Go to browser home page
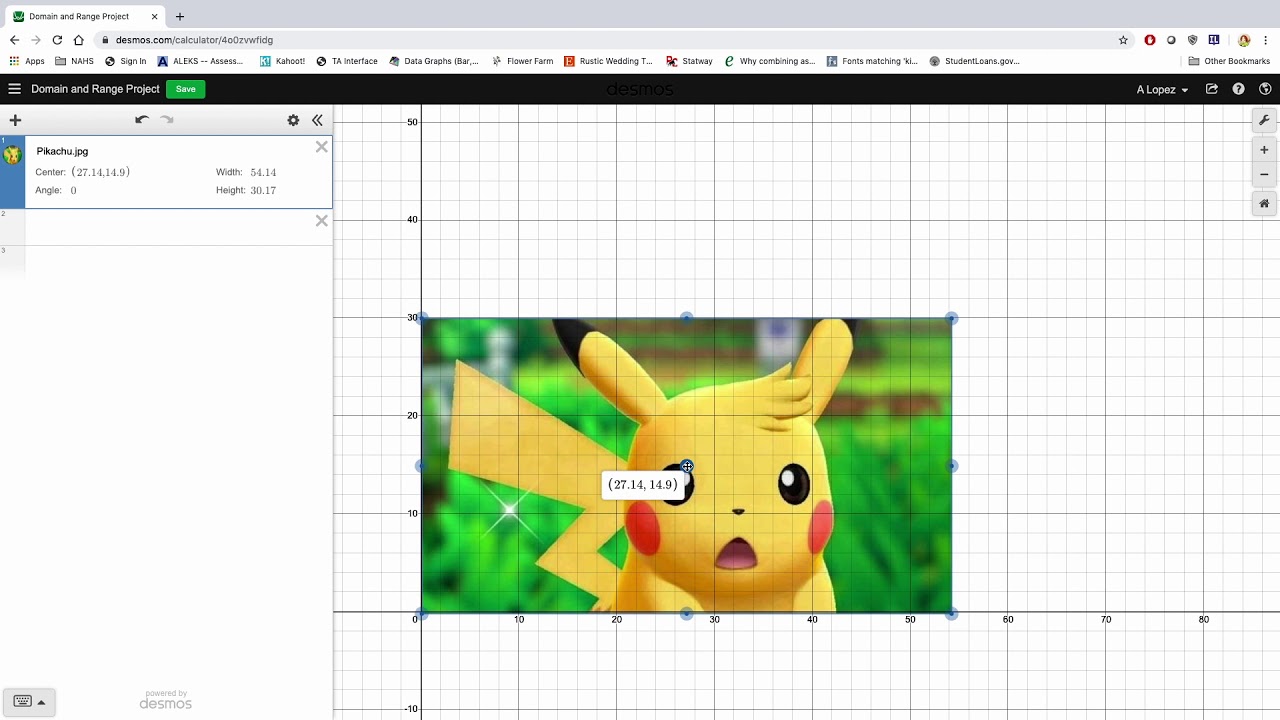The width and height of the screenshot is (1280, 720). tap(79, 40)
